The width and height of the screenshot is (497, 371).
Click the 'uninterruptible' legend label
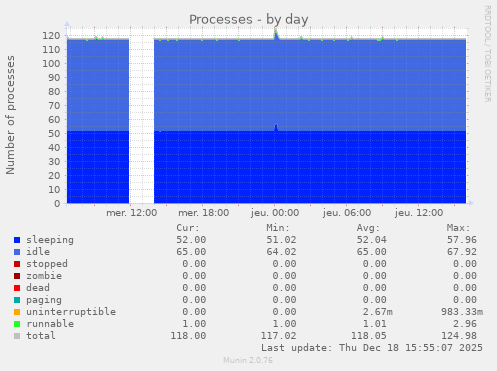tap(71, 312)
